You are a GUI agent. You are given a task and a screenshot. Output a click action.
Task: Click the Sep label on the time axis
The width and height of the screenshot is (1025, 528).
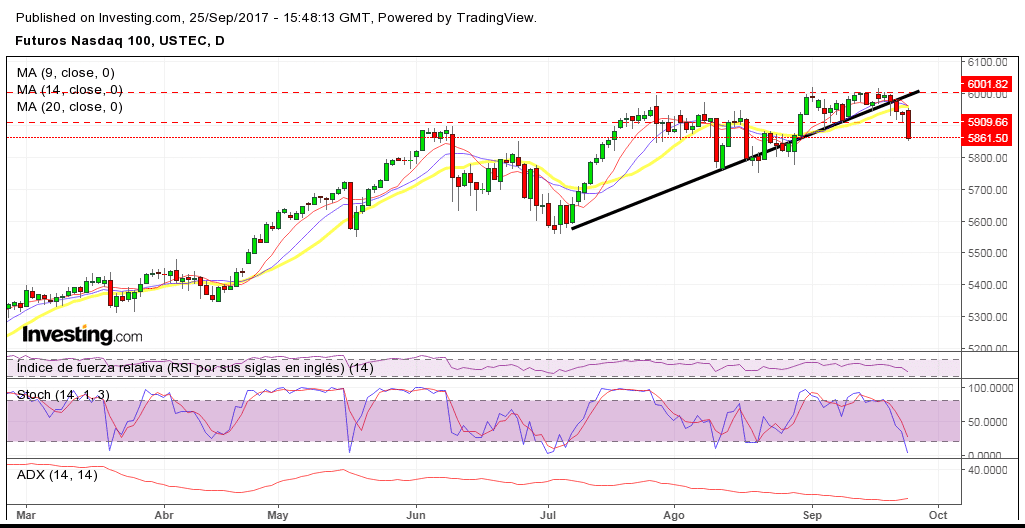tap(813, 516)
